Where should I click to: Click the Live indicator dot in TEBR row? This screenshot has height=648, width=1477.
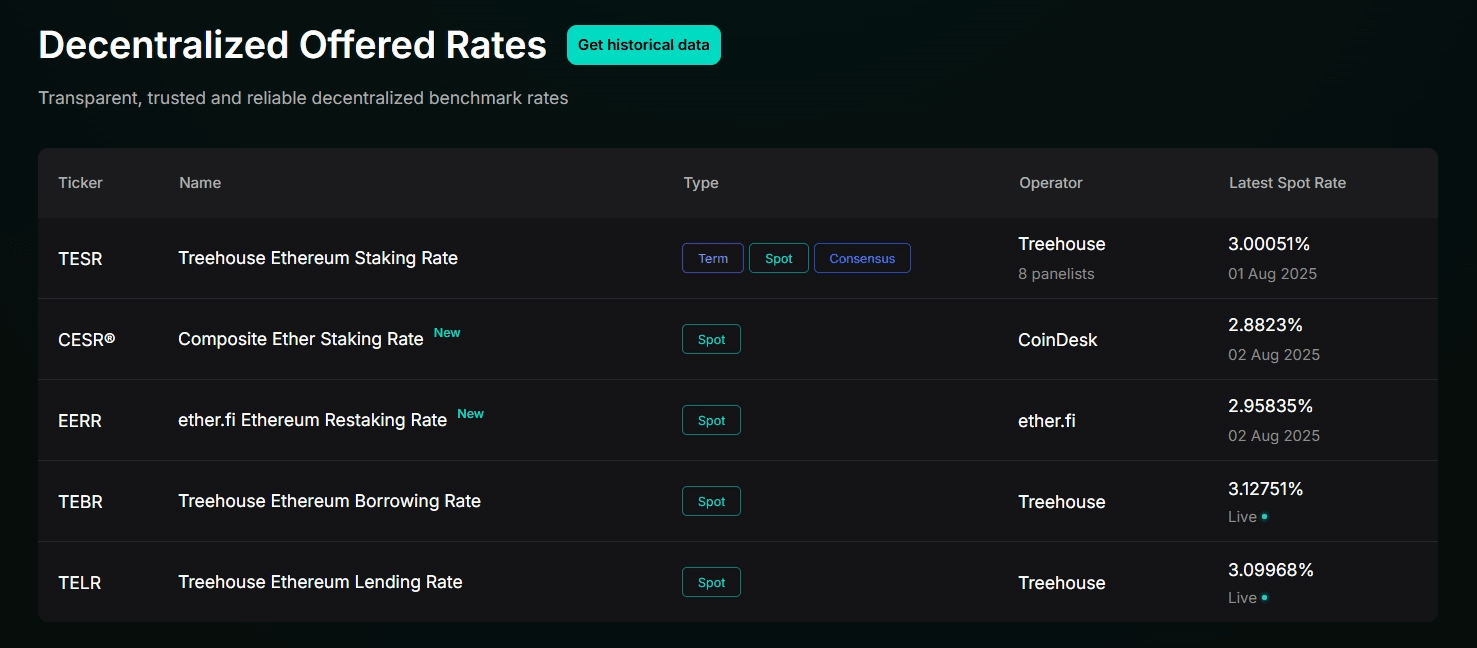pyautogui.click(x=1264, y=517)
